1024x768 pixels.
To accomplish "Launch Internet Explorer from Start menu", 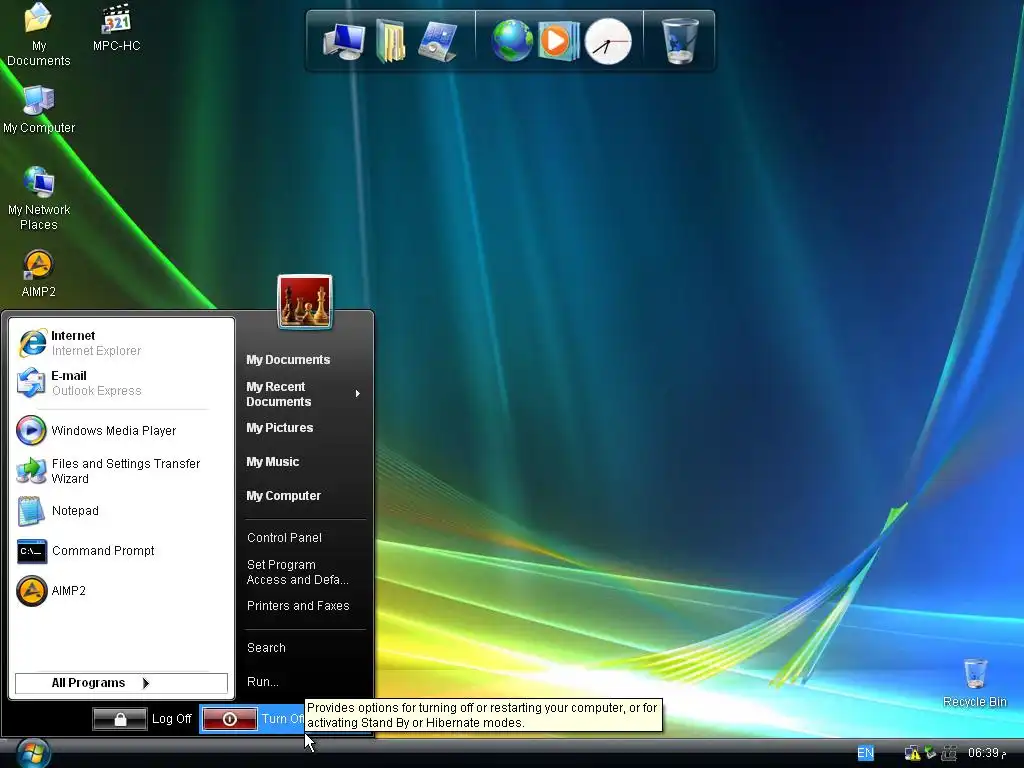I will [x=121, y=343].
